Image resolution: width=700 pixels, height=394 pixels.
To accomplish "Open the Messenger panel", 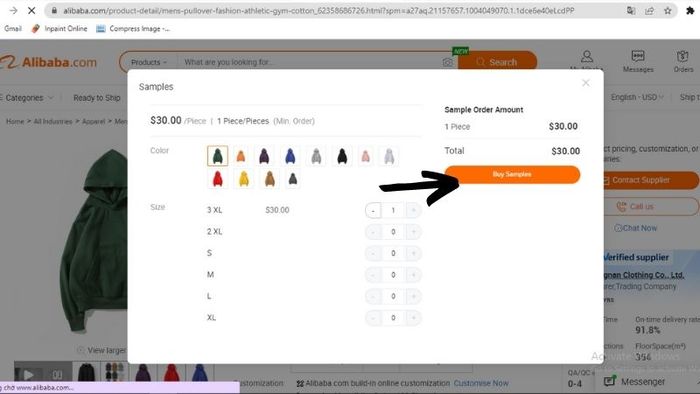I will pos(634,382).
